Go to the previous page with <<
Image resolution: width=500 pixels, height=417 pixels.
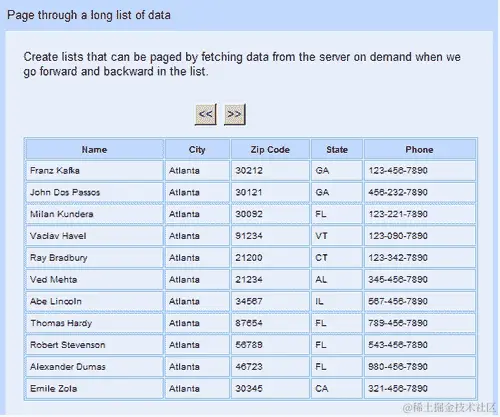(206, 114)
